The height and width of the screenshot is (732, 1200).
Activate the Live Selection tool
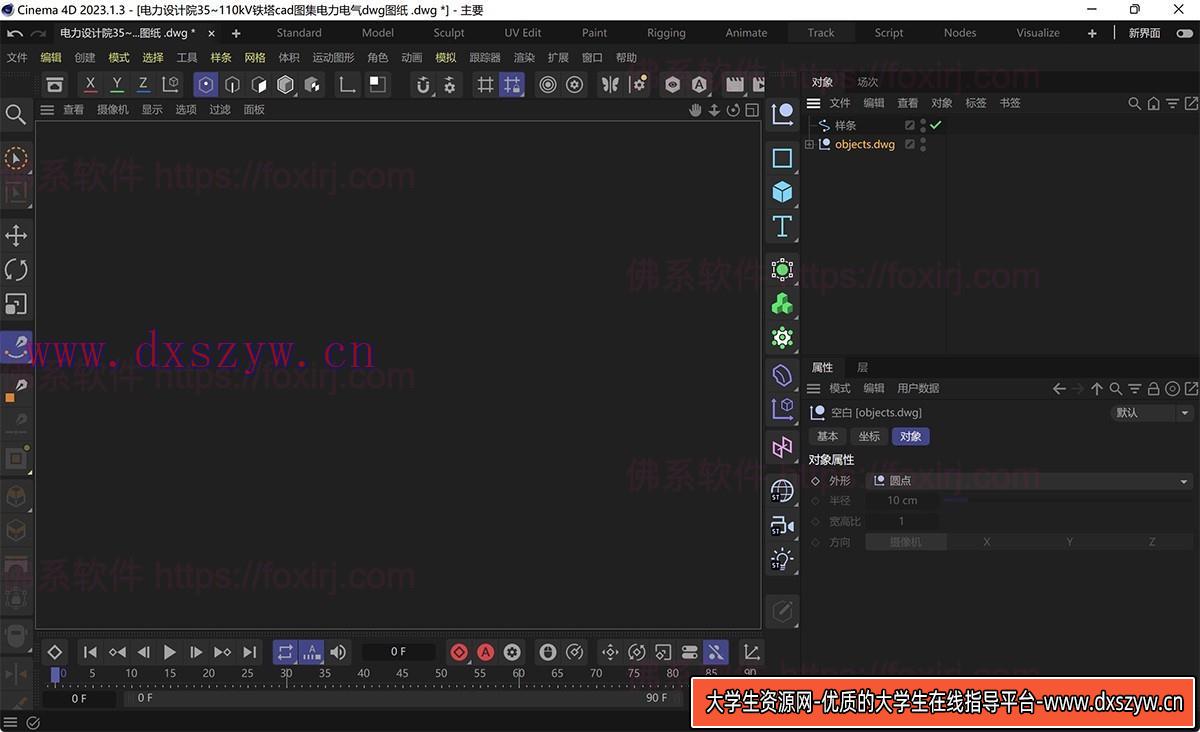(16, 159)
